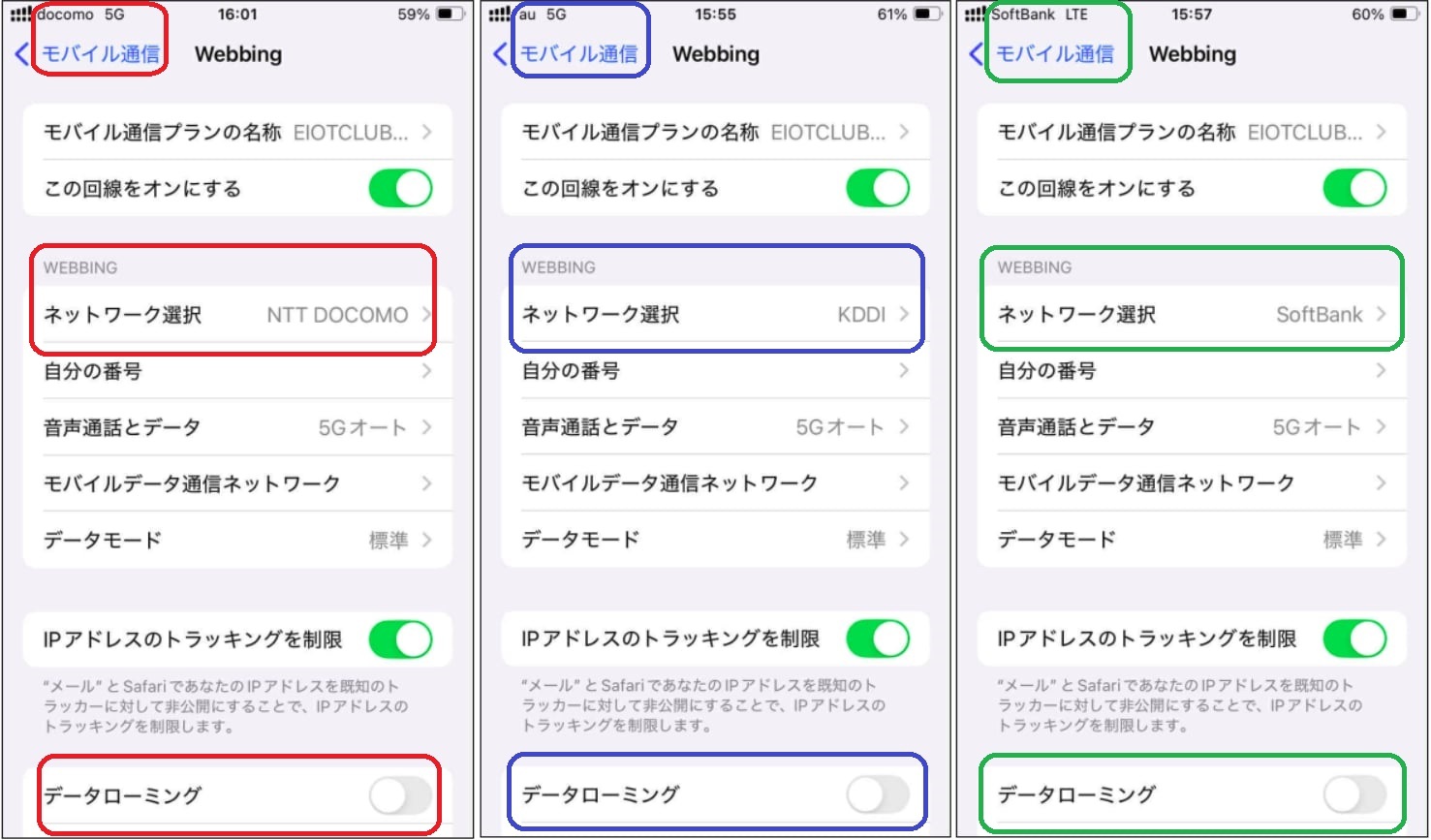Turn off IP address tracking limit on au screen
1431x840 pixels.
878,638
